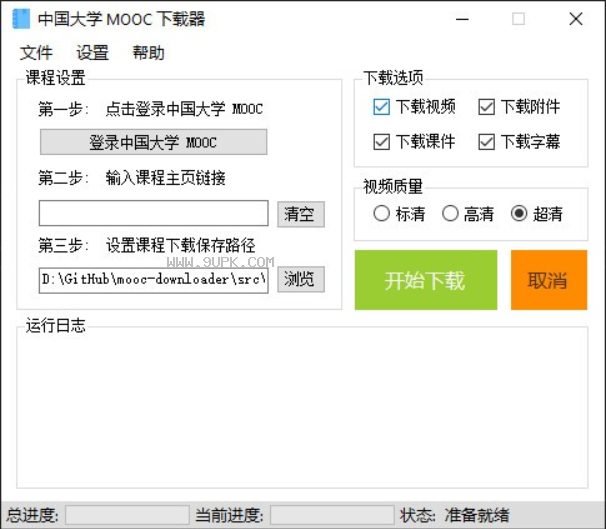Screen dimensions: 606x529
Task: Close the MOOC downloader window
Action: coord(576,19)
